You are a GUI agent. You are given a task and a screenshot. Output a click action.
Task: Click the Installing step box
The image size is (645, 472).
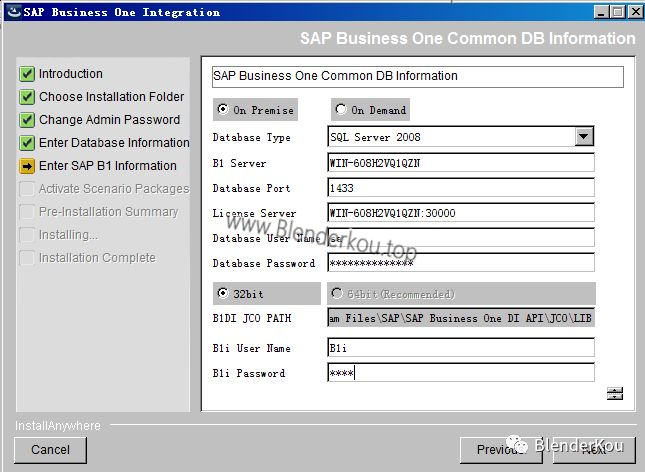click(x=27, y=235)
